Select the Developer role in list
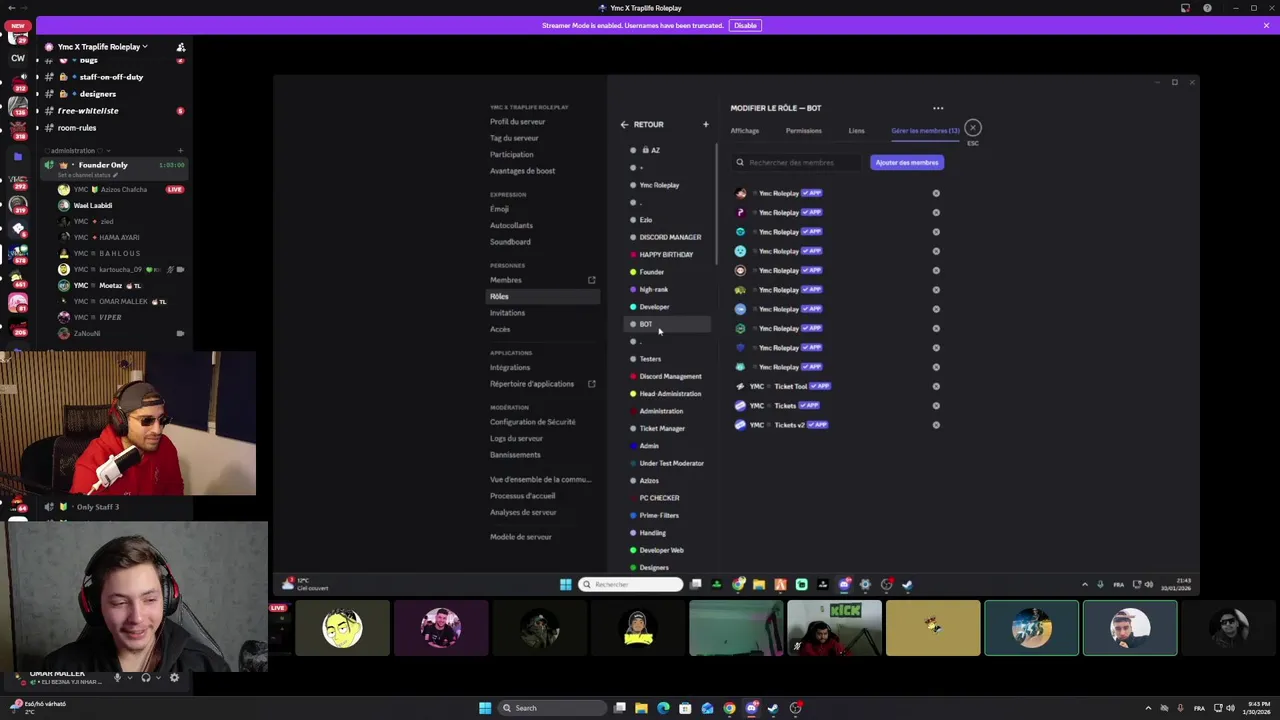 coord(654,307)
